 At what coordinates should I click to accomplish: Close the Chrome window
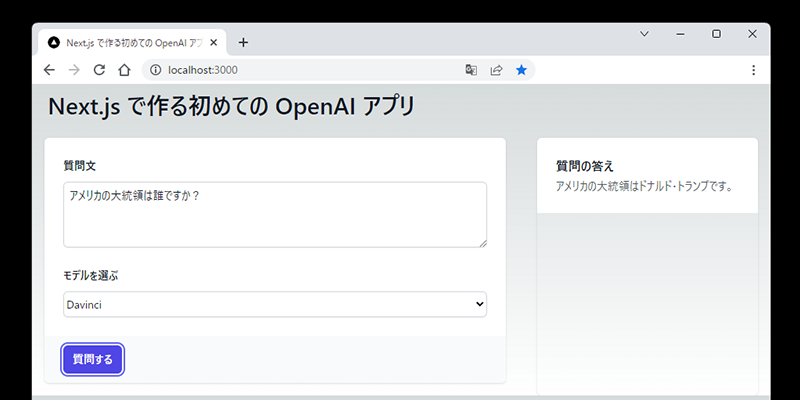(x=753, y=34)
